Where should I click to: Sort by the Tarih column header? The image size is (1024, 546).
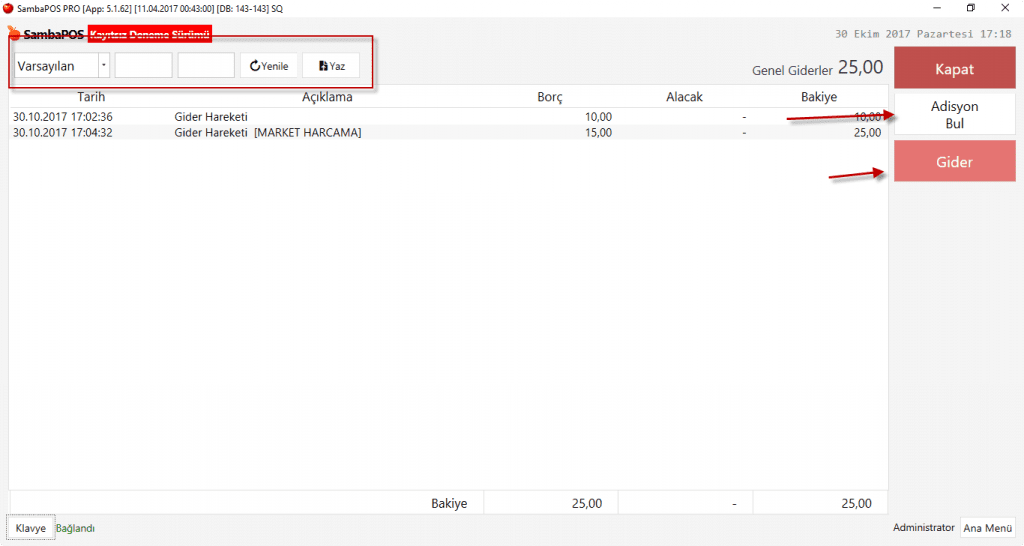91,97
